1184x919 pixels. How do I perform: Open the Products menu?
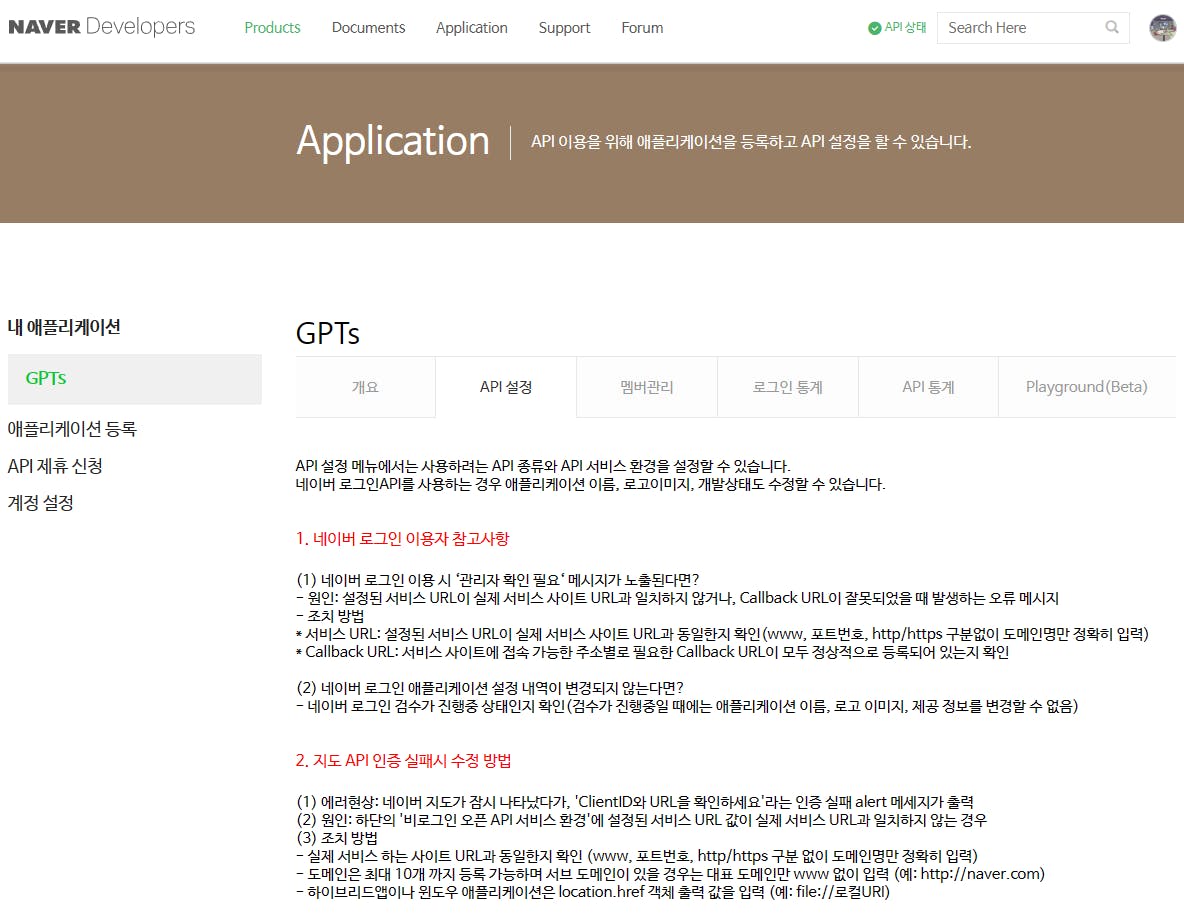click(273, 28)
